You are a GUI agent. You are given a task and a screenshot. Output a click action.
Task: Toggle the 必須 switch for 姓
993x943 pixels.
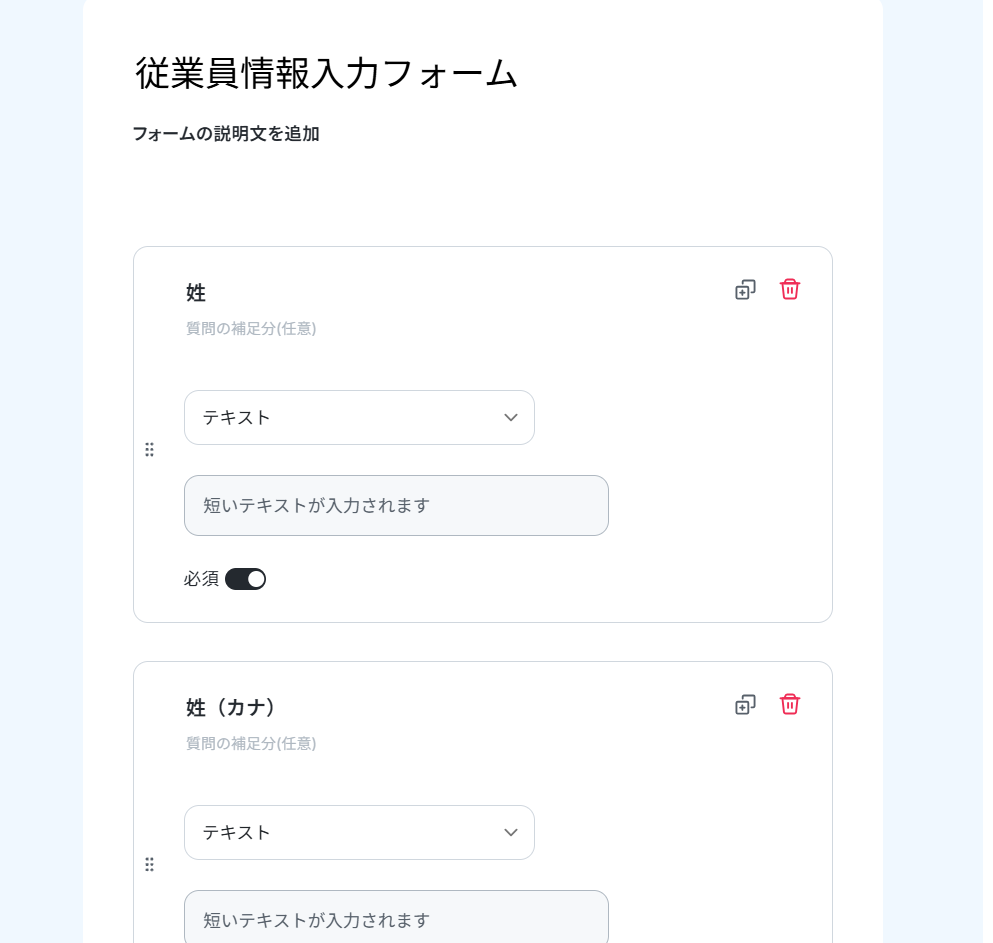[246, 579]
